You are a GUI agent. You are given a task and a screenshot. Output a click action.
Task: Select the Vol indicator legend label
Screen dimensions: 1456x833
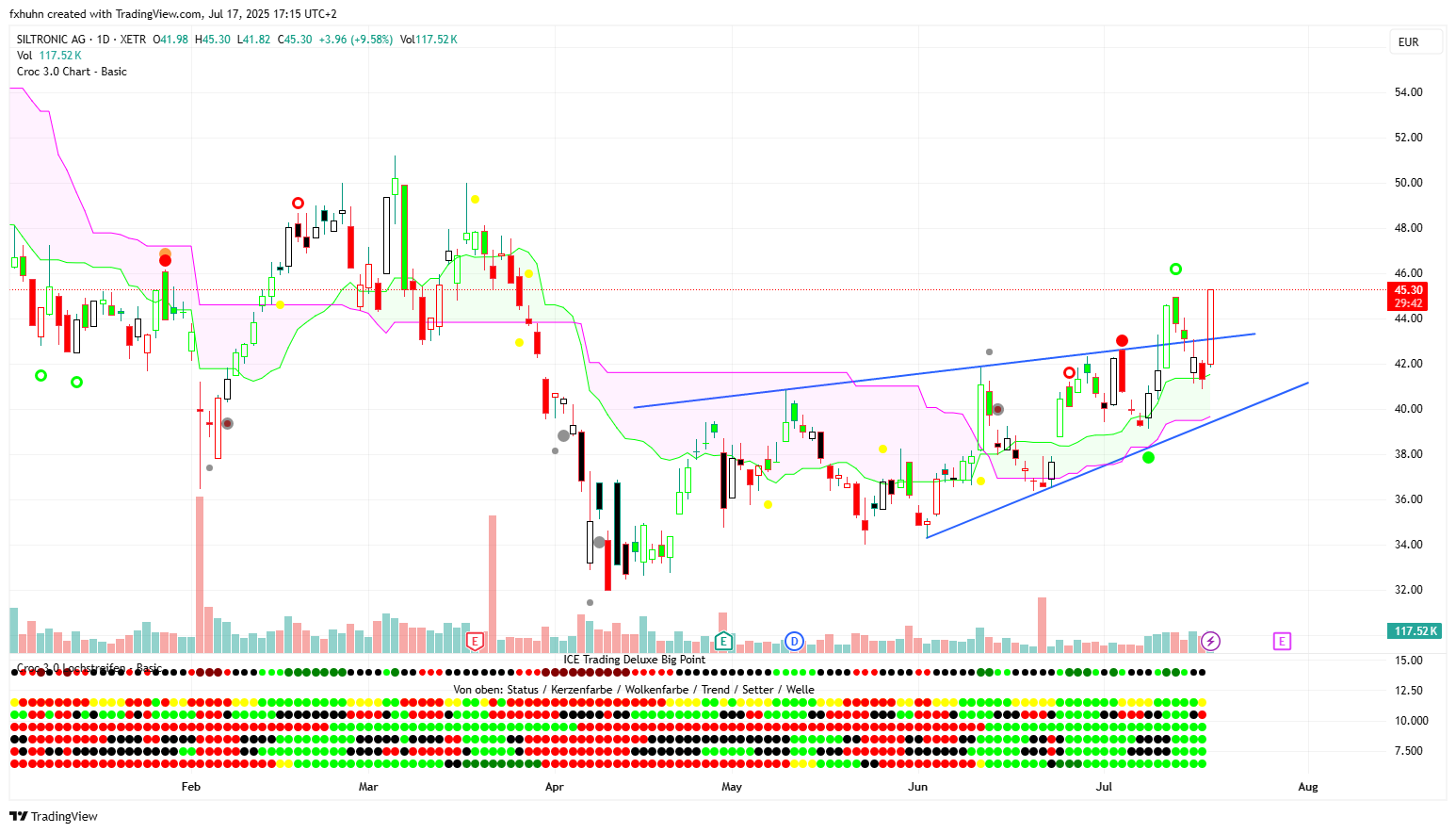(24, 56)
